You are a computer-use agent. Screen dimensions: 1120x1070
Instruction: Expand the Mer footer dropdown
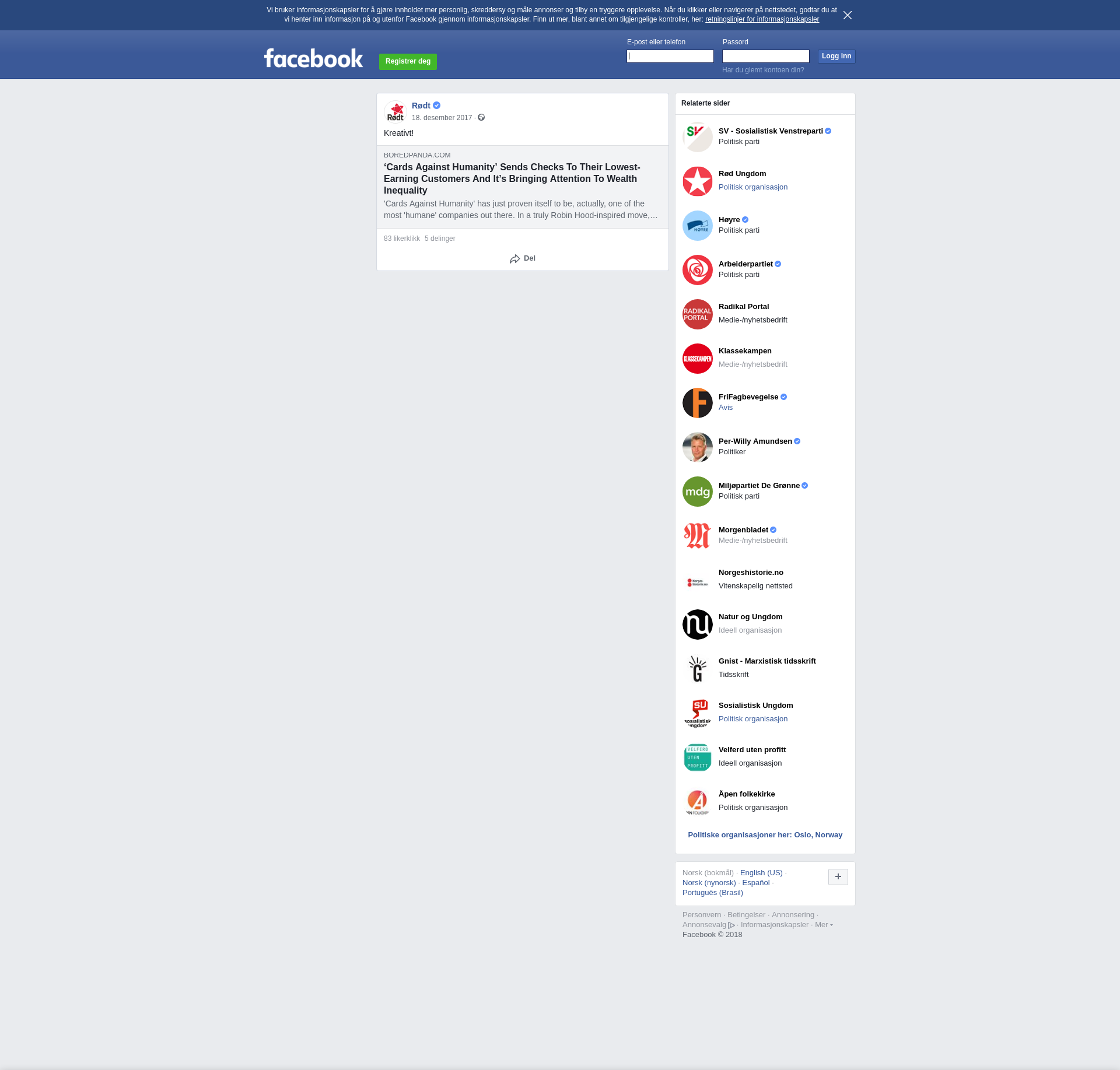tap(824, 925)
